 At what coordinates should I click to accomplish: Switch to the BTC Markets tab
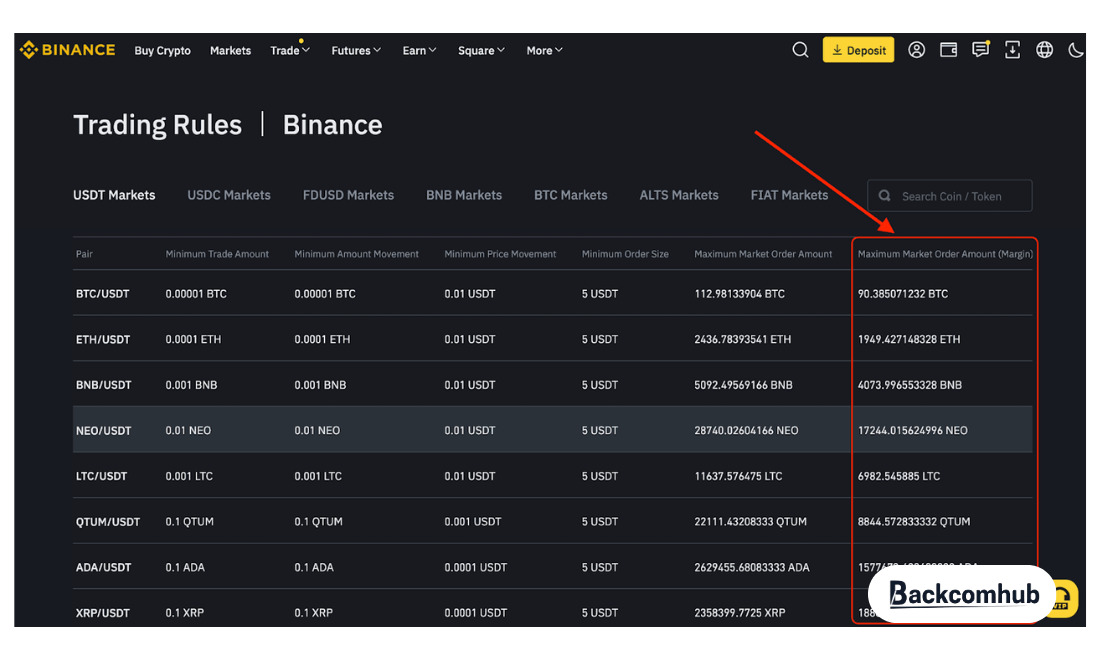click(570, 195)
